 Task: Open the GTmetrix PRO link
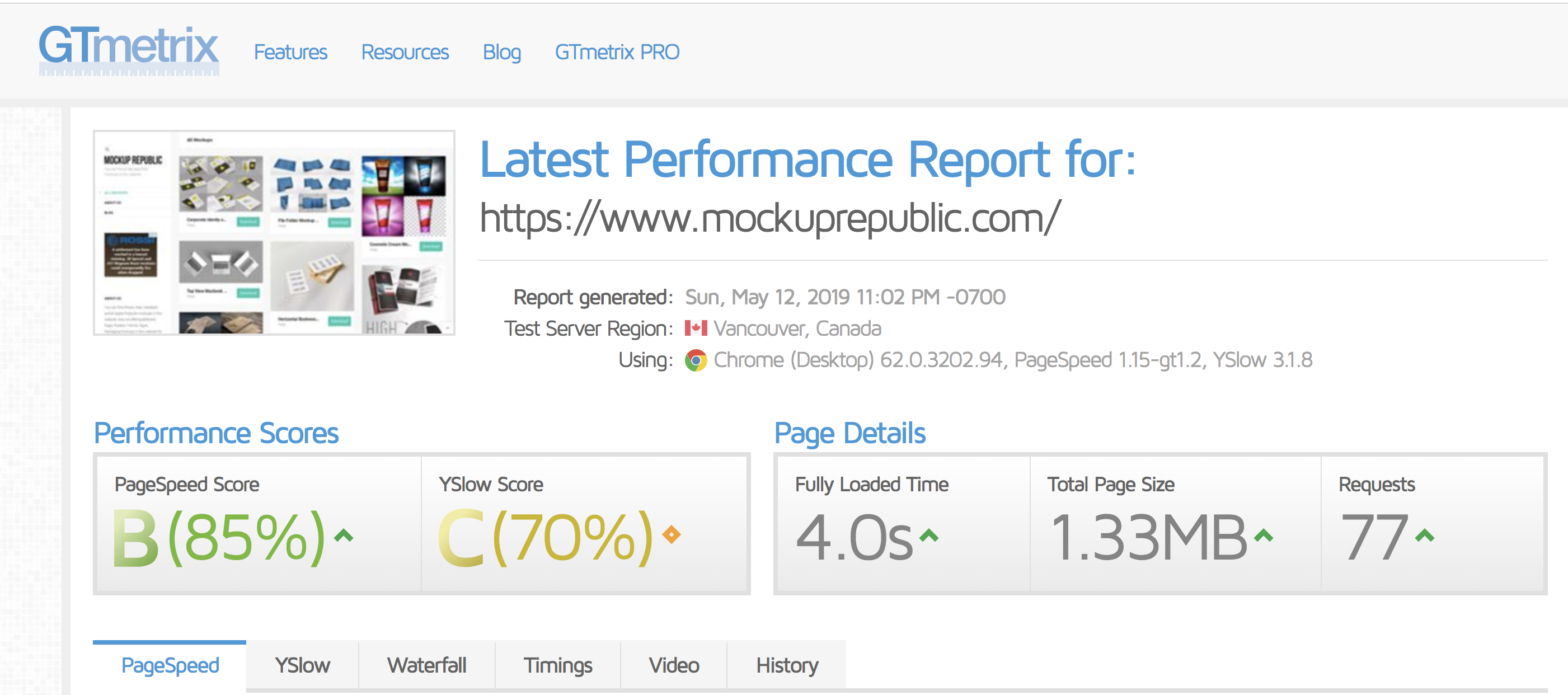[x=617, y=53]
